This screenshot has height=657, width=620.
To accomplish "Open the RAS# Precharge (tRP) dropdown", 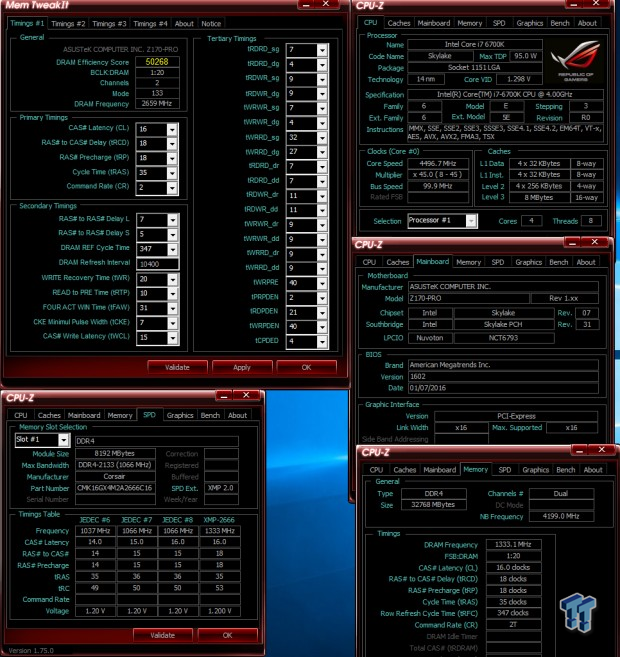I will [172, 159].
